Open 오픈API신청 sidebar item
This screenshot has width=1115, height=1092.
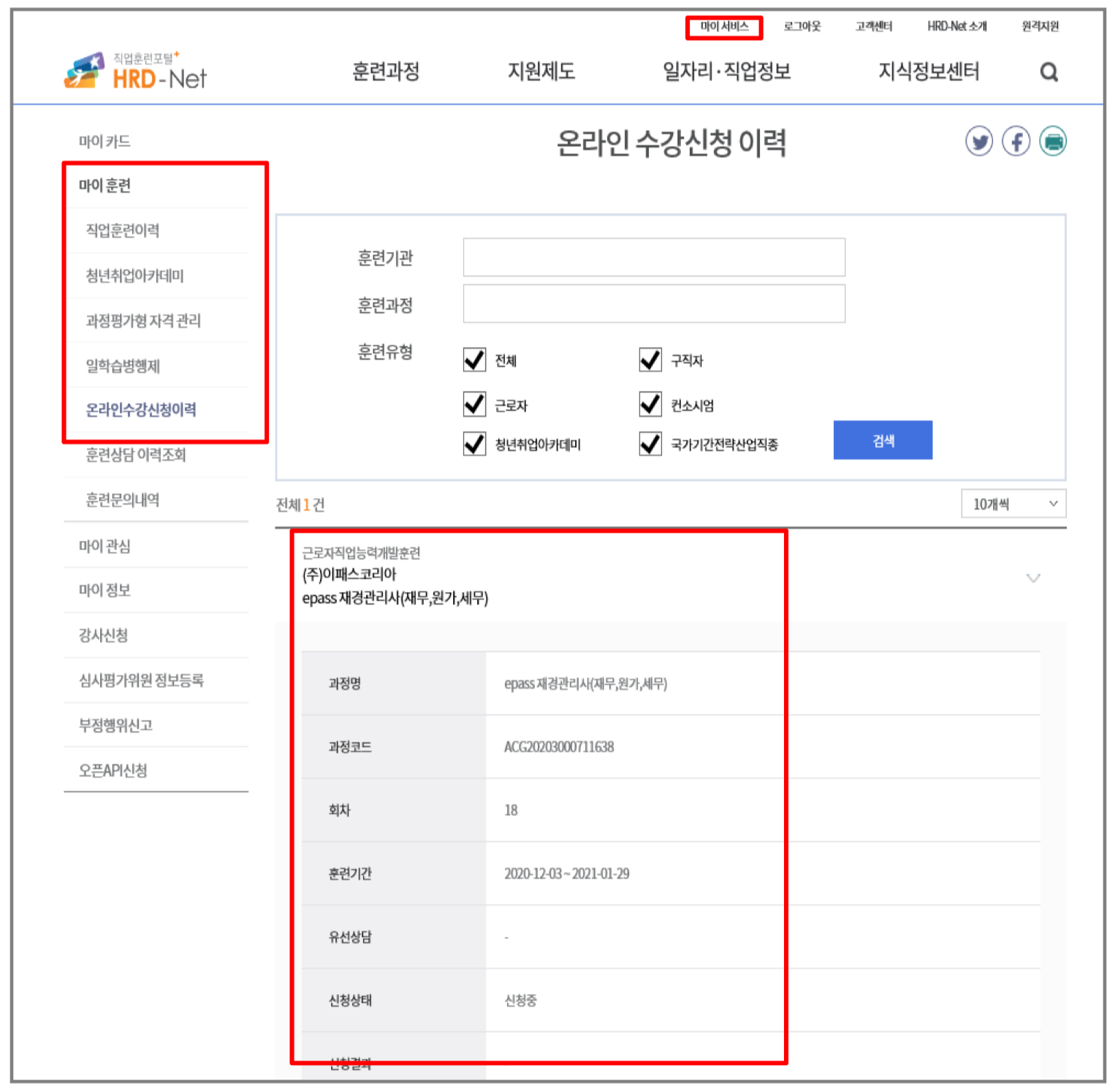tap(113, 770)
